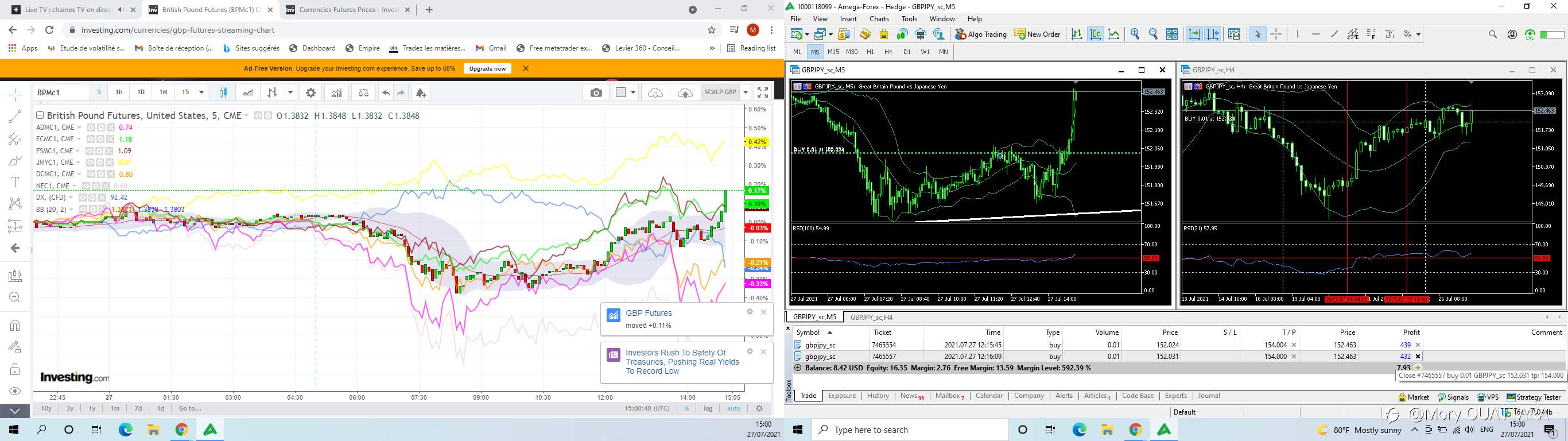The width and height of the screenshot is (1568, 441).
Task: Click the 7d range at chart bottom
Action: tap(138, 408)
